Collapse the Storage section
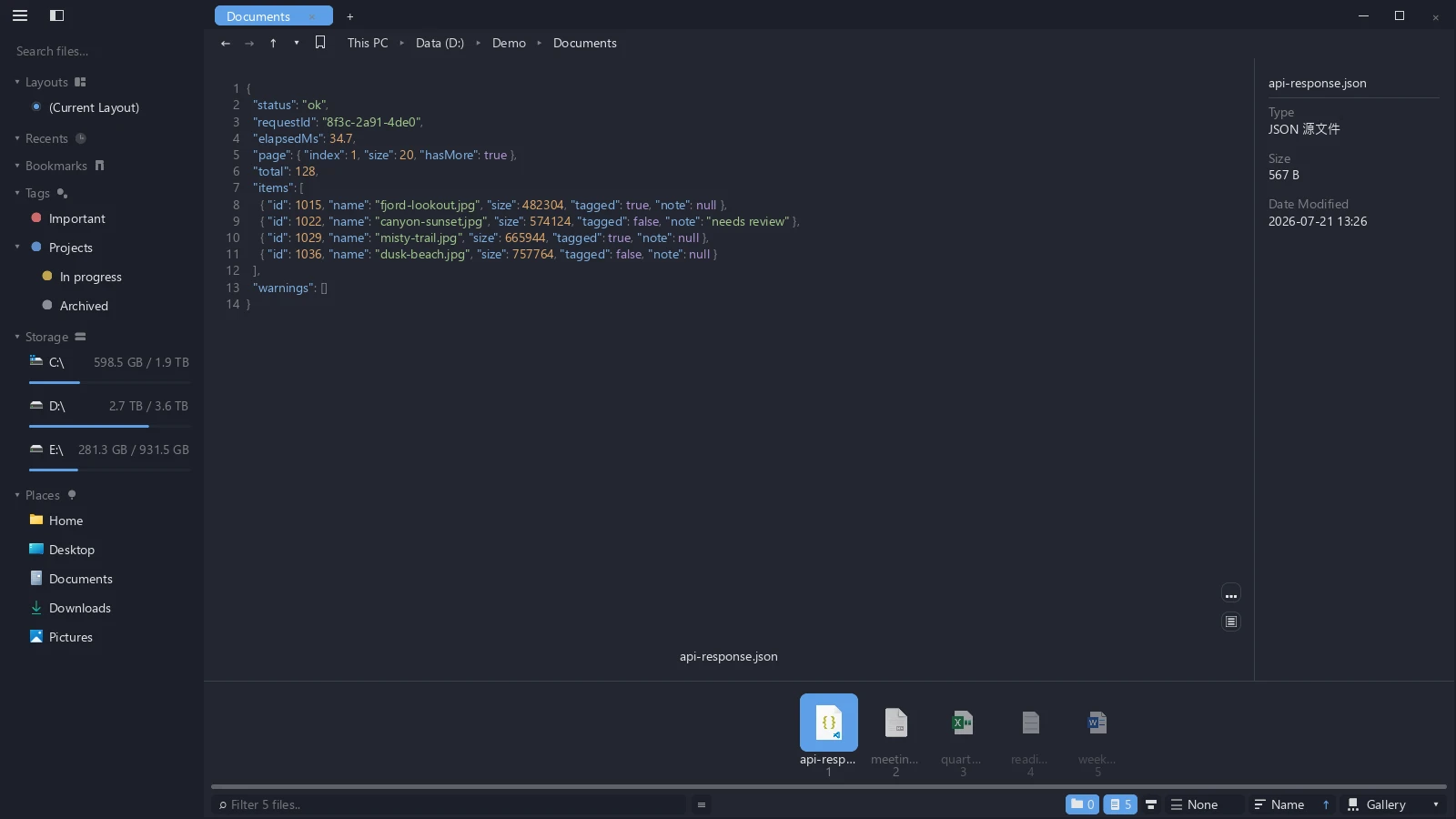The width and height of the screenshot is (1456, 819). click(x=17, y=337)
